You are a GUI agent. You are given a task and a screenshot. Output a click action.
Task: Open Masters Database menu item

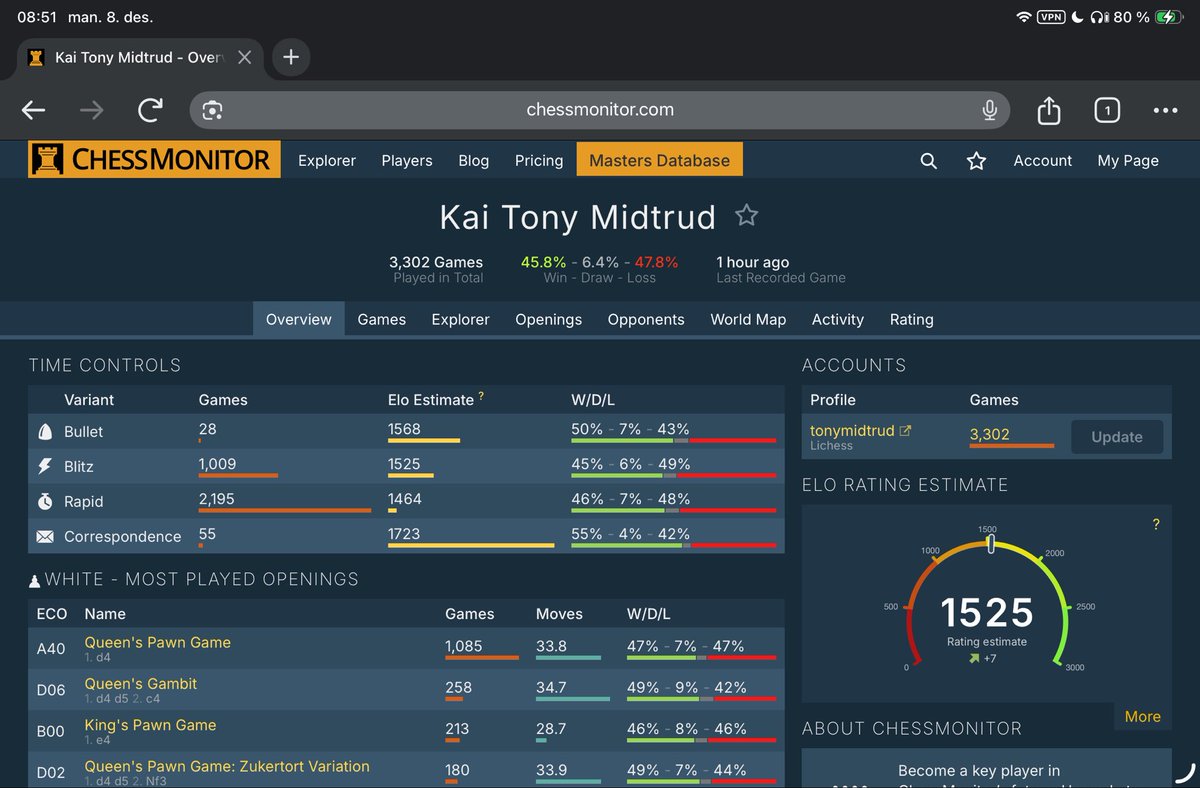click(x=659, y=160)
